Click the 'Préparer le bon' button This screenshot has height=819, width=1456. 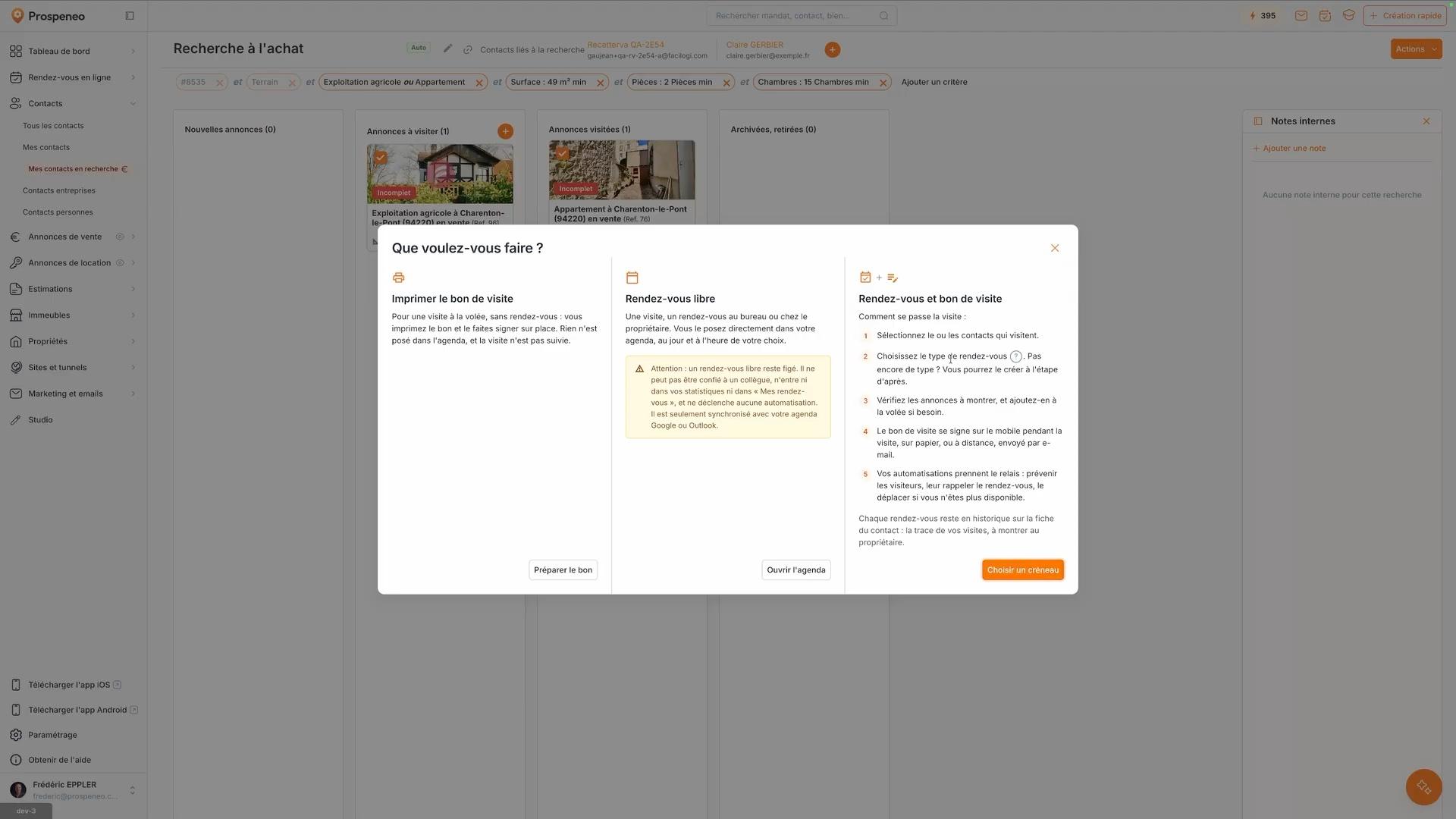pyautogui.click(x=563, y=570)
